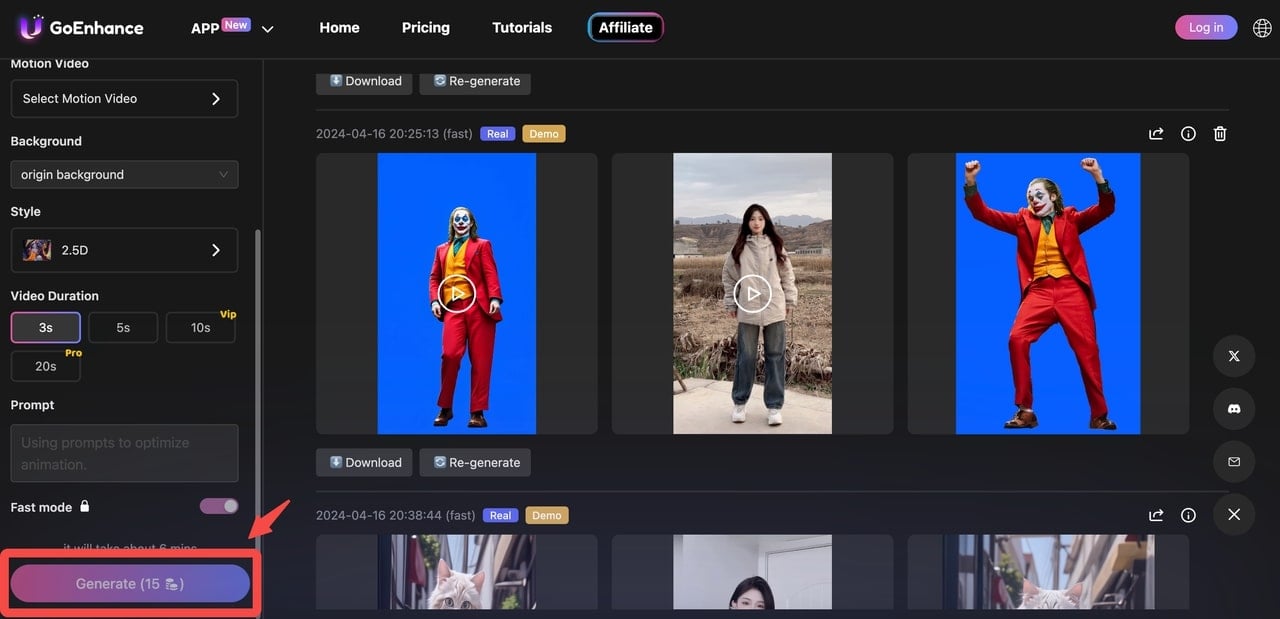Open the X (Twitter) social link

coord(1234,356)
